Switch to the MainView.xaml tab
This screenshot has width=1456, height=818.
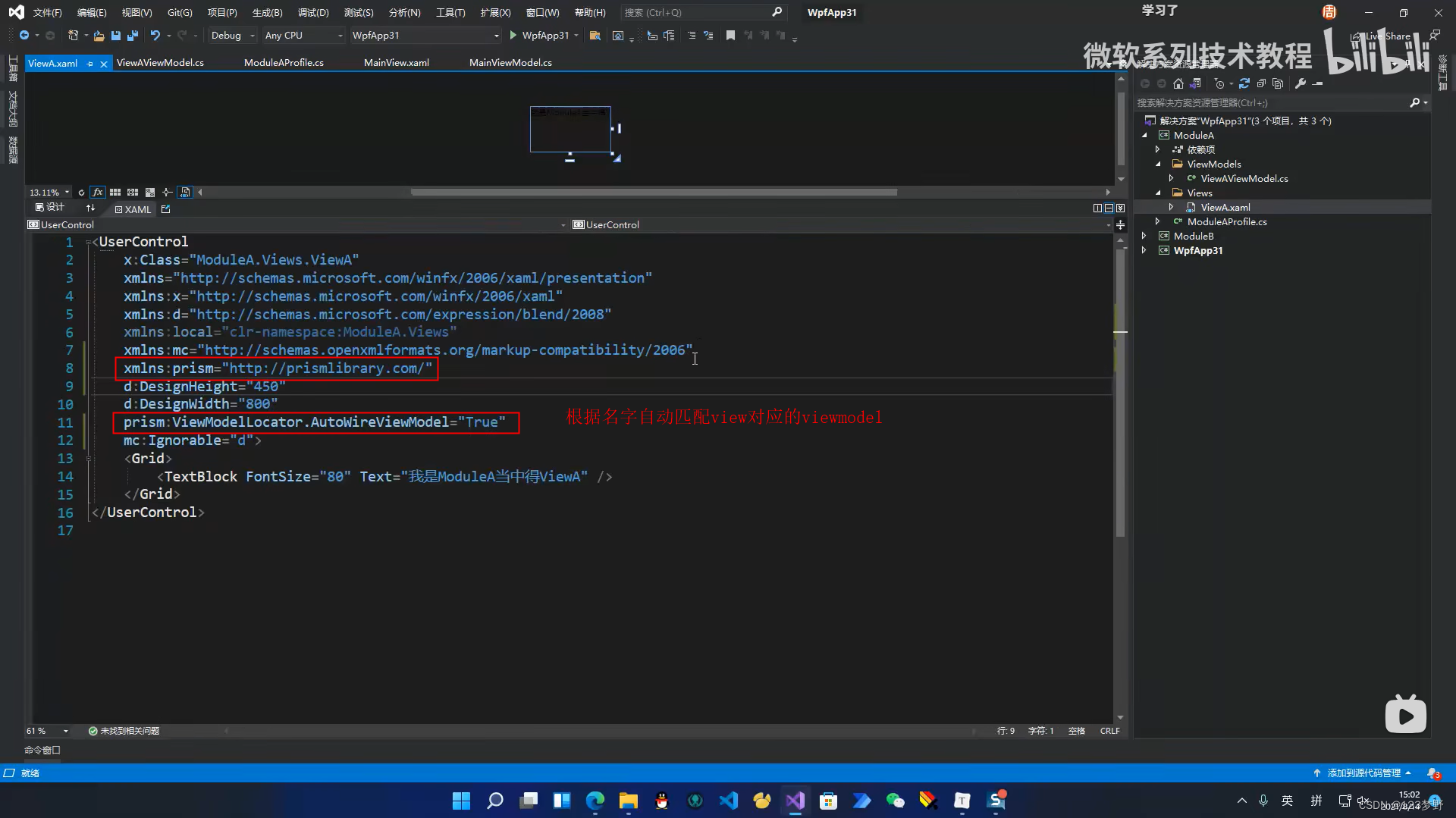396,63
